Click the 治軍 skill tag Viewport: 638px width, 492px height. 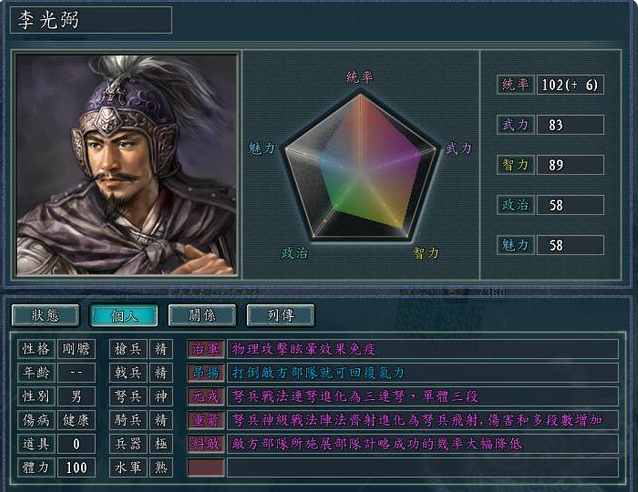206,349
